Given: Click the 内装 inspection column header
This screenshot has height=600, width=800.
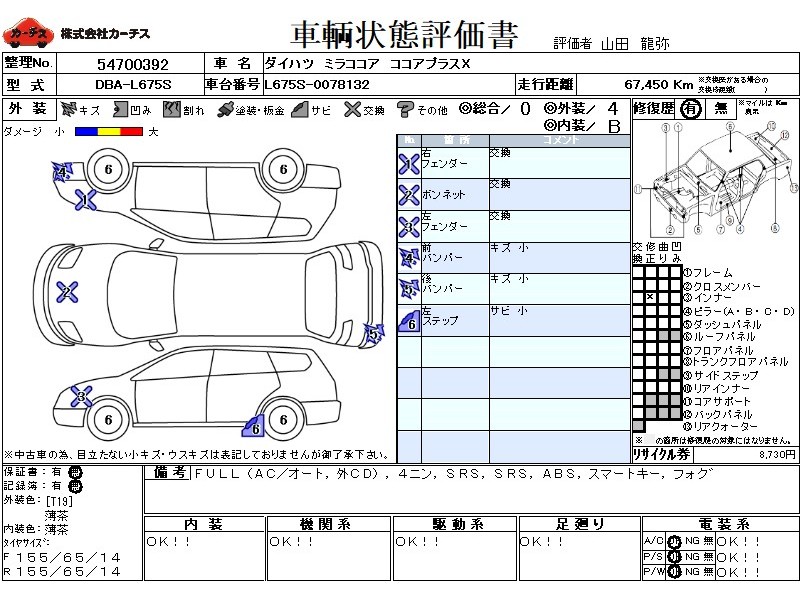Looking at the screenshot, I should [x=204, y=524].
